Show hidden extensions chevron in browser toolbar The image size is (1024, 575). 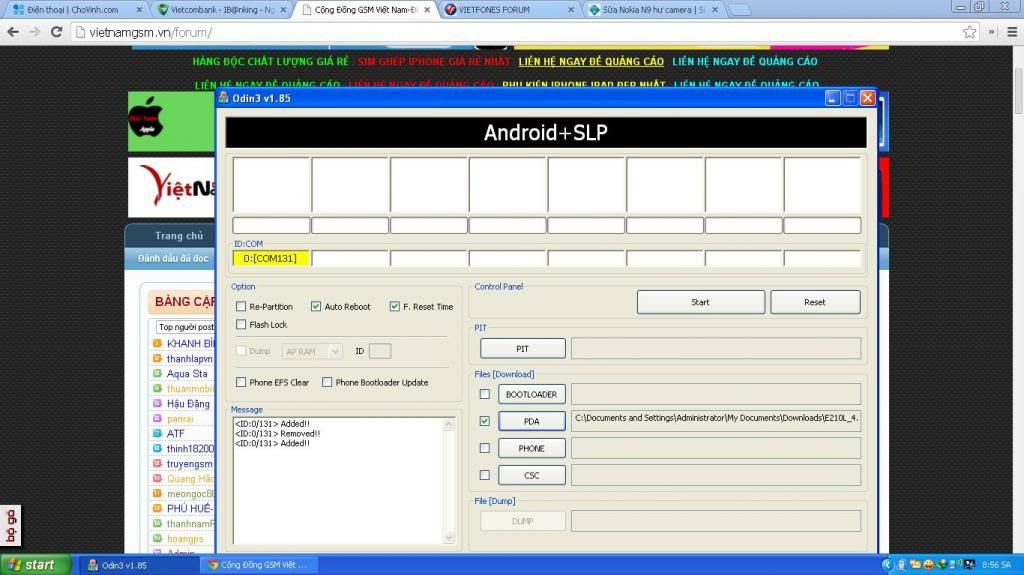pyautogui.click(x=991, y=32)
